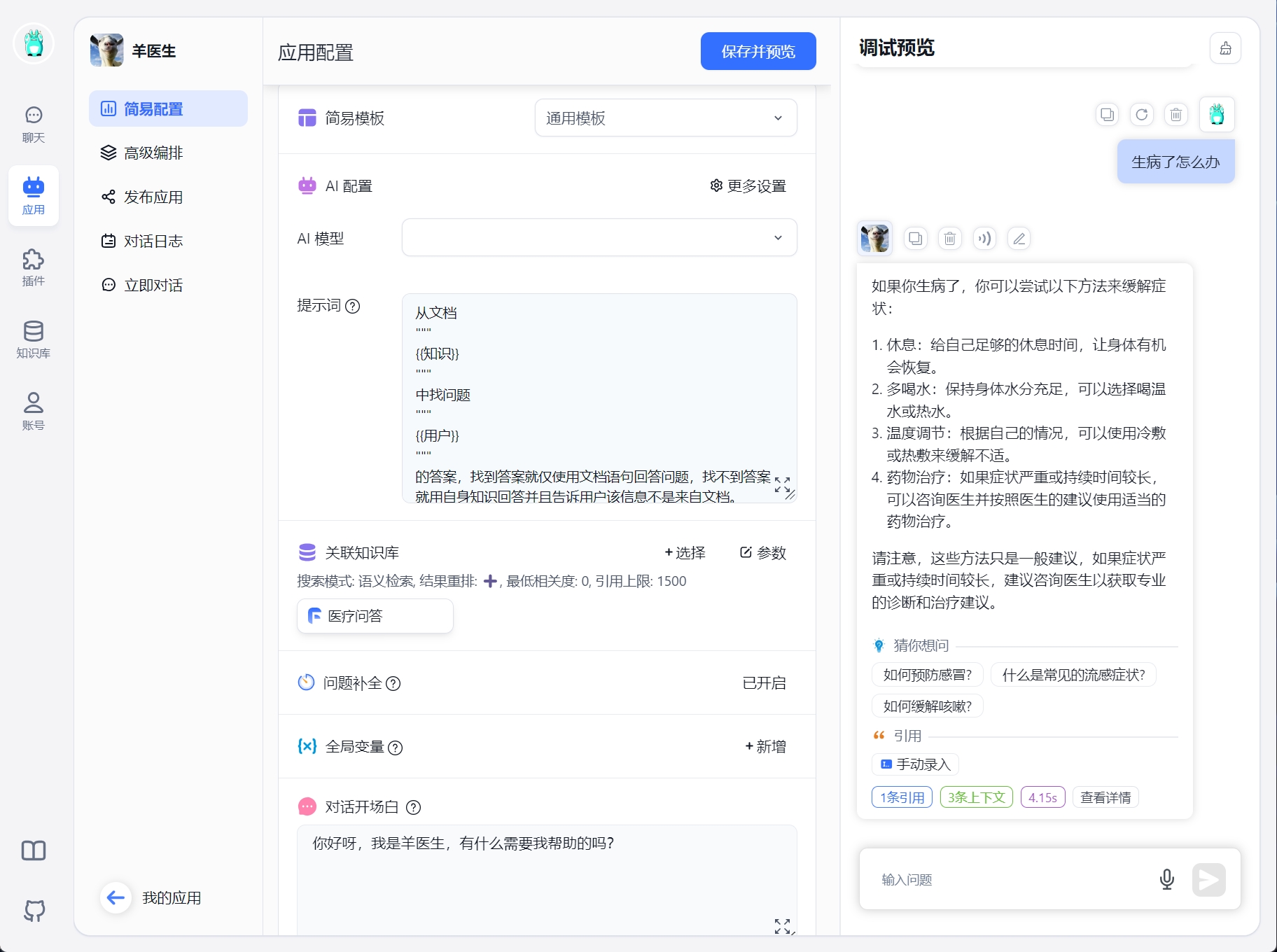
Task: Click the logo avatar at top-left
Action: 34,43
